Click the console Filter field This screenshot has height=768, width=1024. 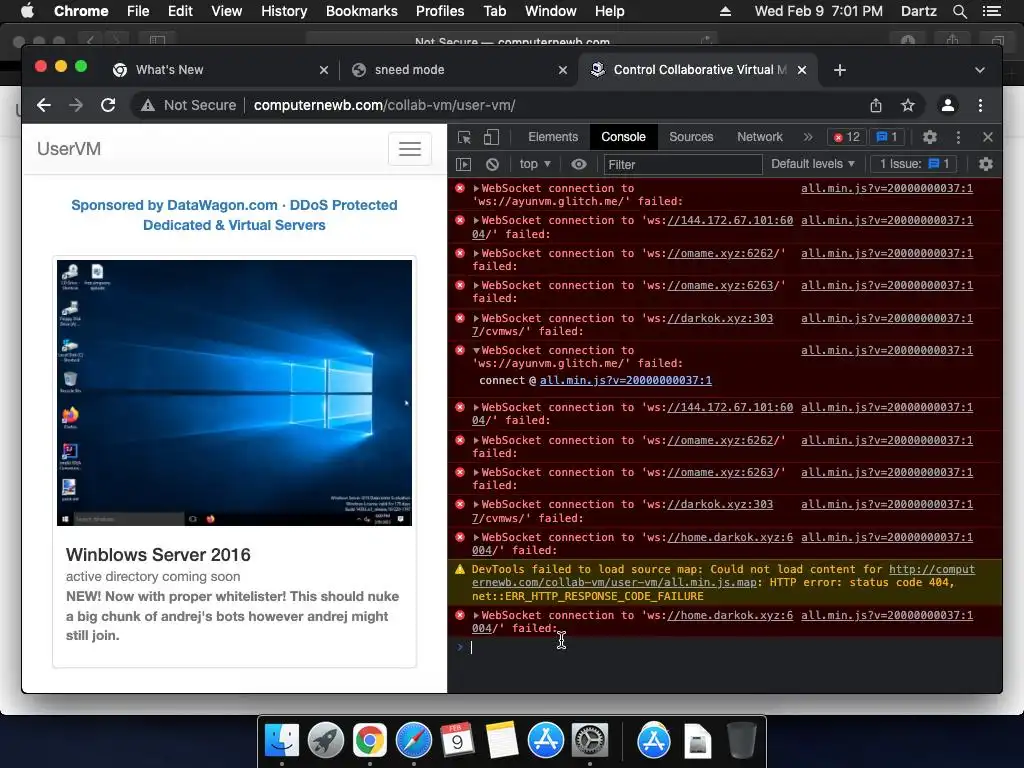(x=682, y=165)
